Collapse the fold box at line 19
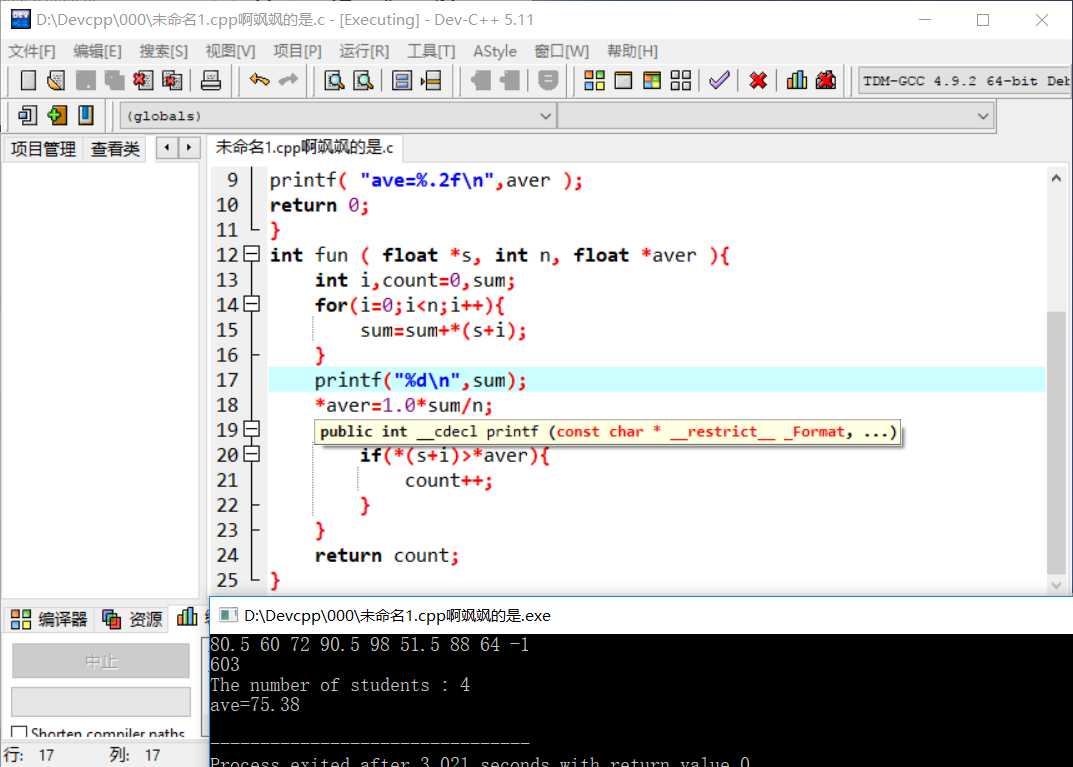This screenshot has height=767, width=1073. pos(252,429)
